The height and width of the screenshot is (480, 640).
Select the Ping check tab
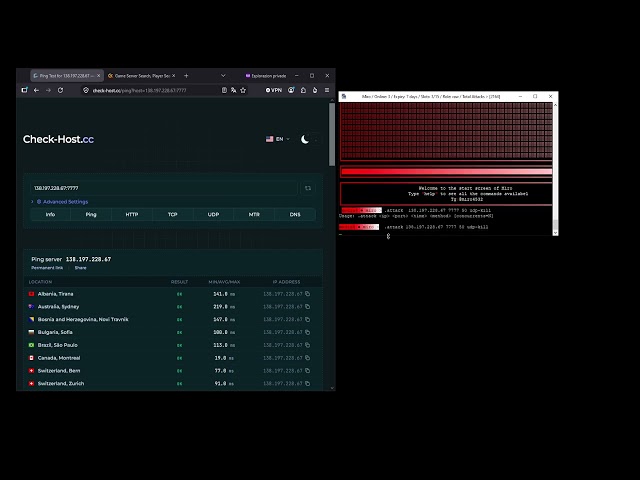pyautogui.click(x=91, y=214)
